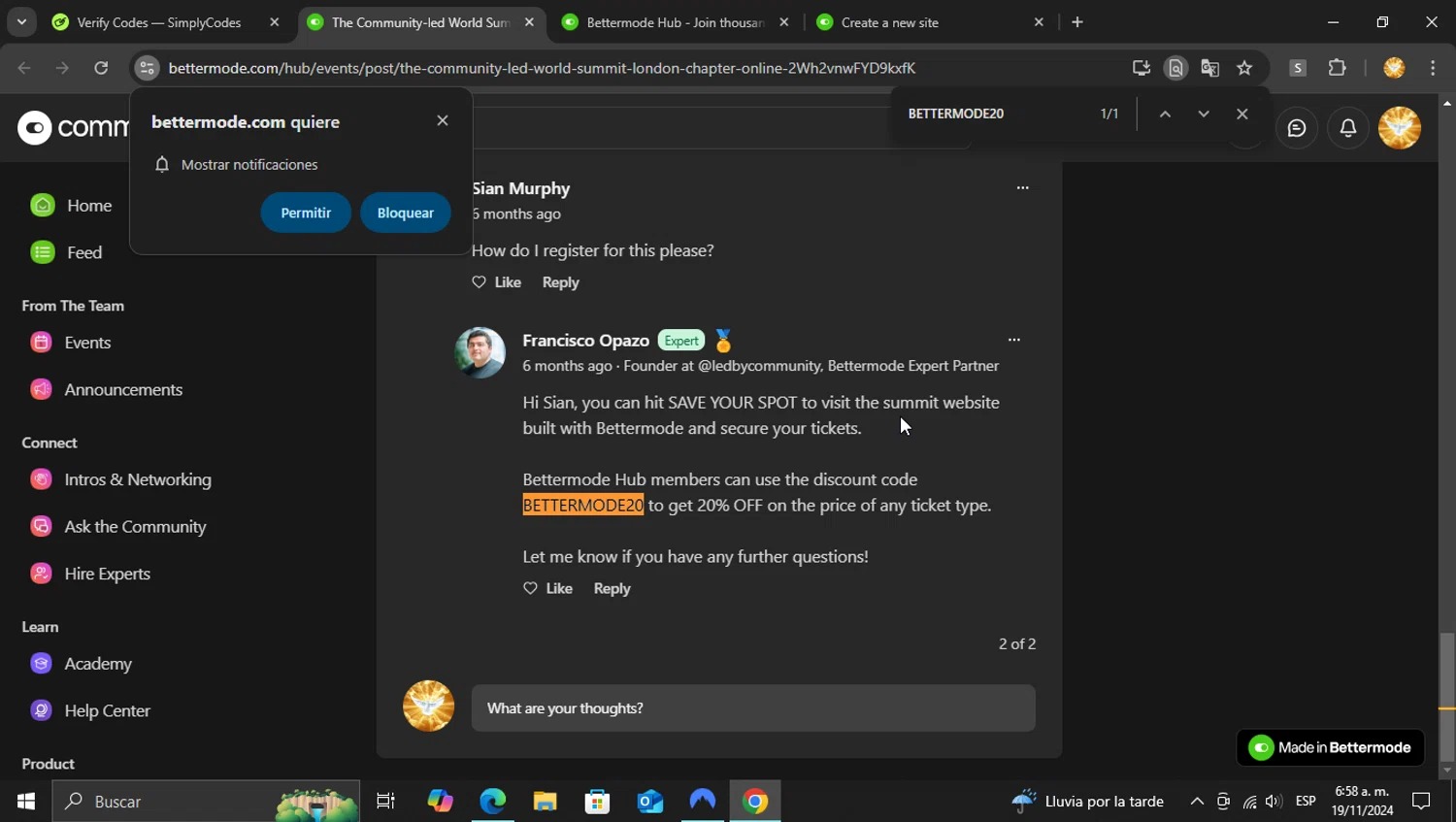
Task: Go back in browser history
Action: (x=24, y=68)
